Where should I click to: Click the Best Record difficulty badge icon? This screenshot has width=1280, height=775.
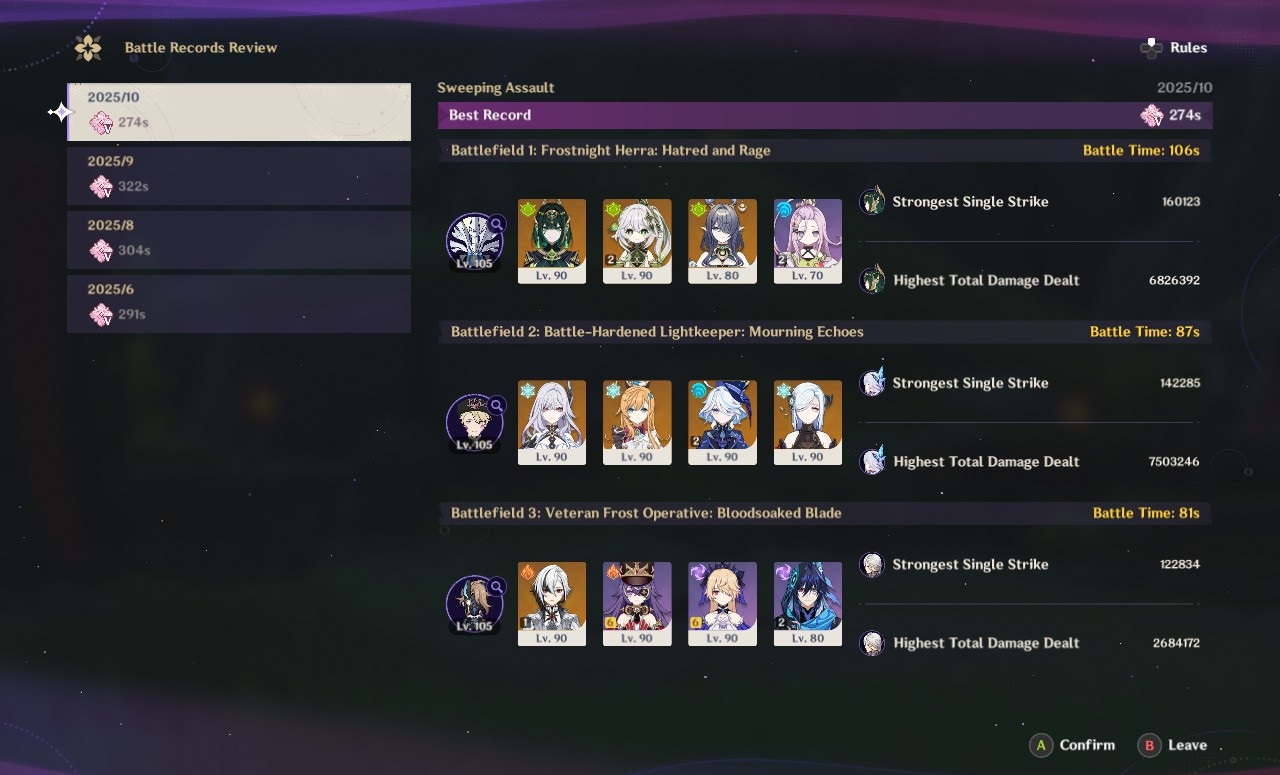pyautogui.click(x=1152, y=115)
